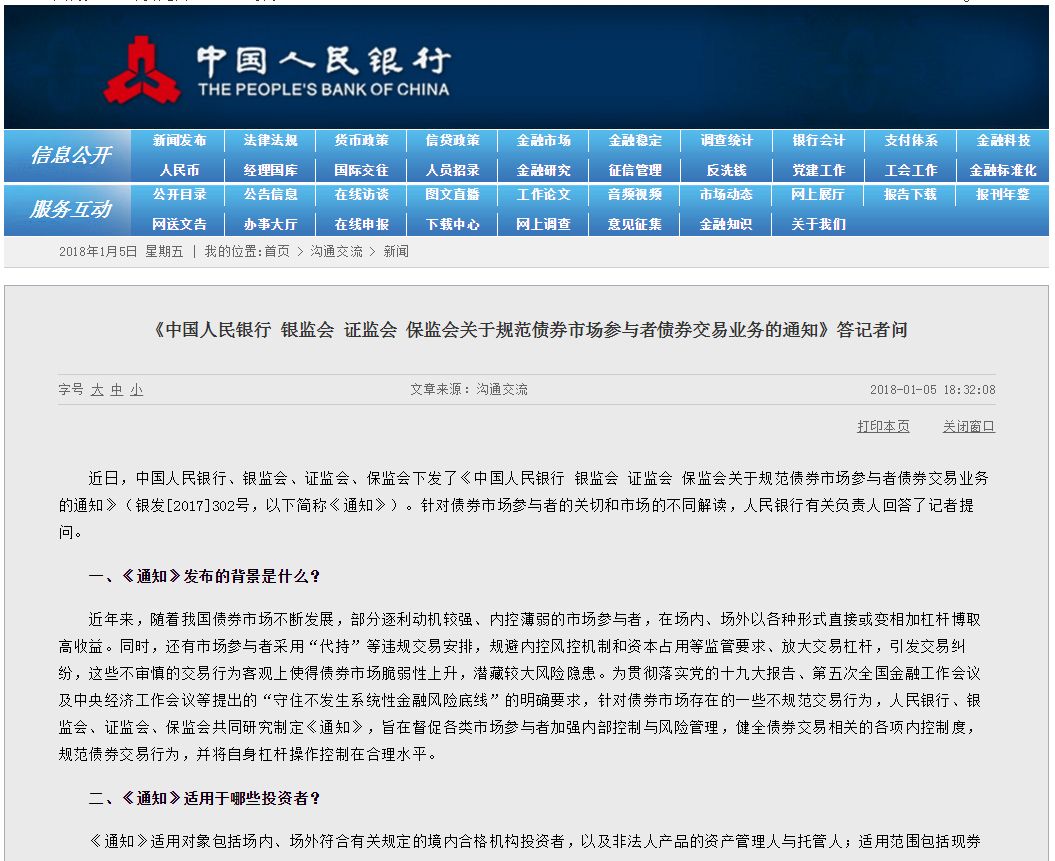1055x861 pixels.
Task: Select 支付体系 menu link
Action: coord(910,141)
